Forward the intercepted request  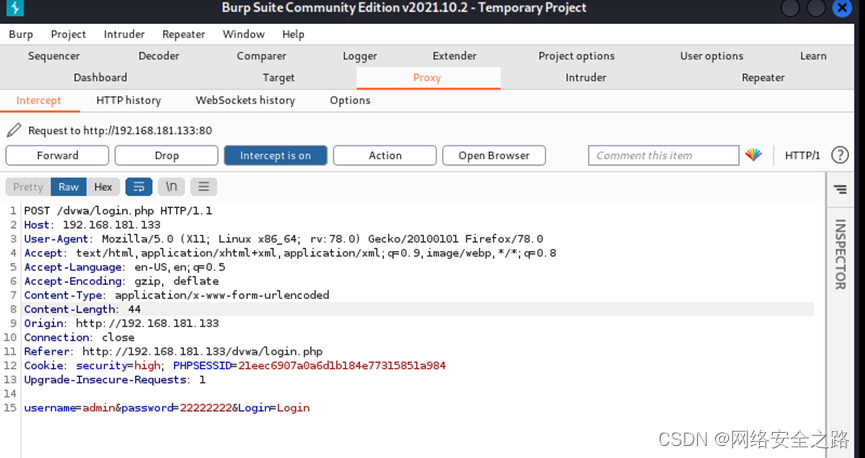tap(57, 156)
